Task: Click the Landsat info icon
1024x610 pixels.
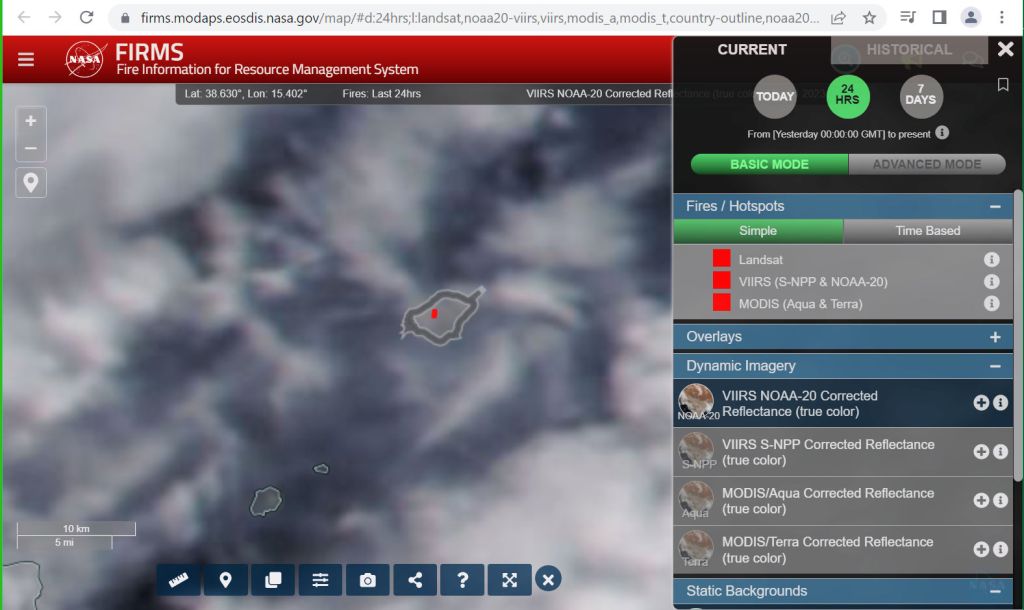Action: pyautogui.click(x=991, y=260)
